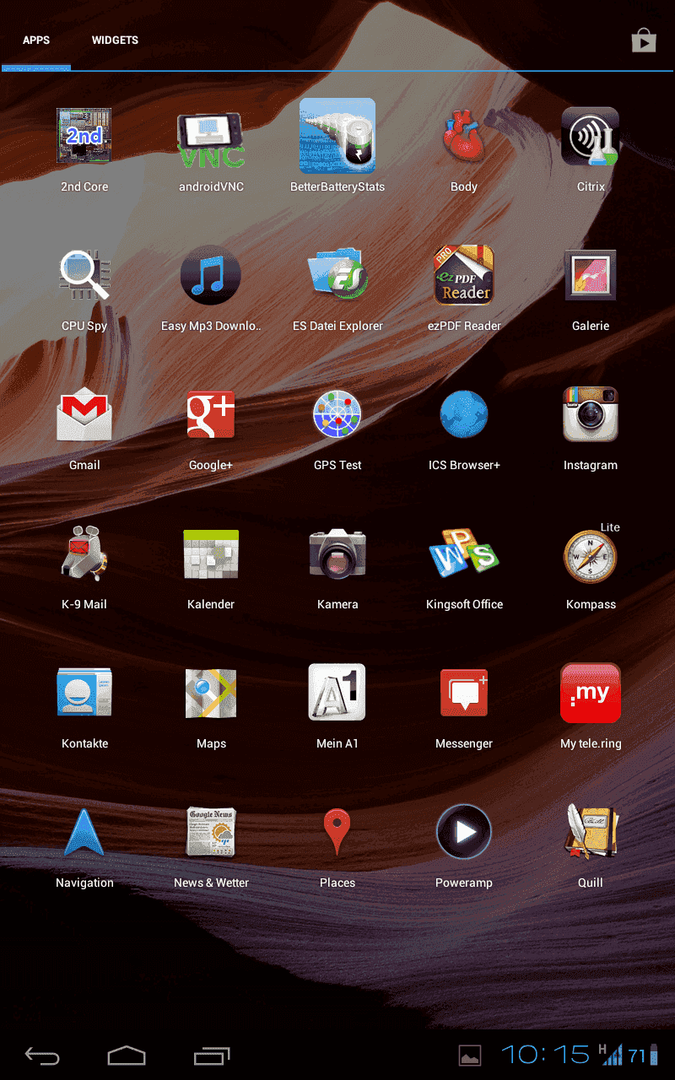Launch Kompass Lite app
675x1080 pixels.
point(590,555)
